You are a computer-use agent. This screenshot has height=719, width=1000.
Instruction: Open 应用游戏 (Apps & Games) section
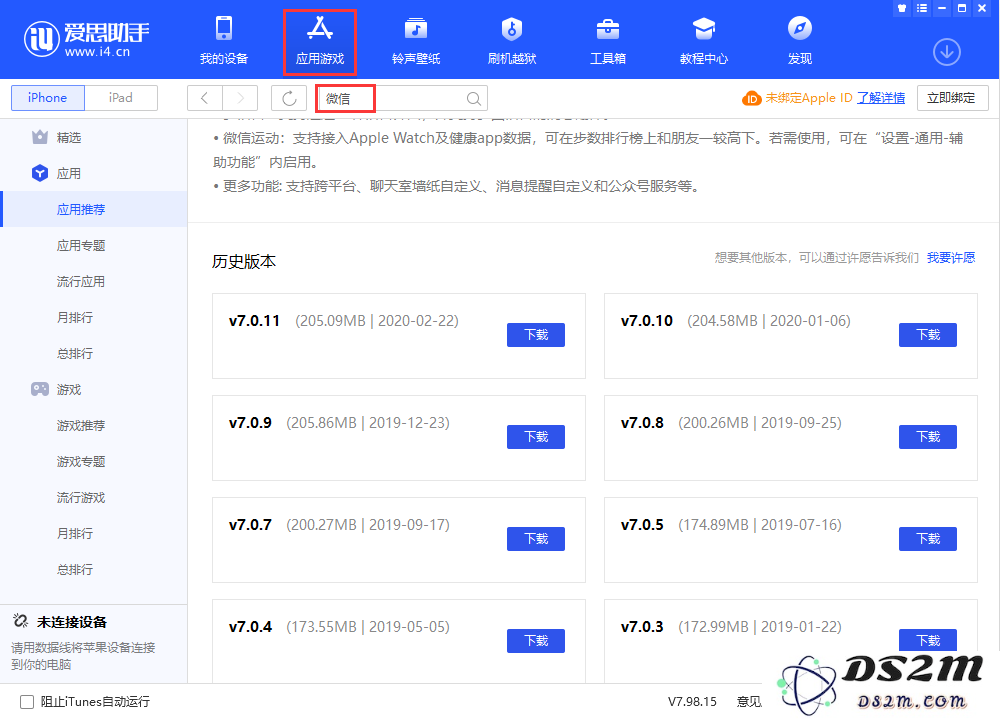320,41
